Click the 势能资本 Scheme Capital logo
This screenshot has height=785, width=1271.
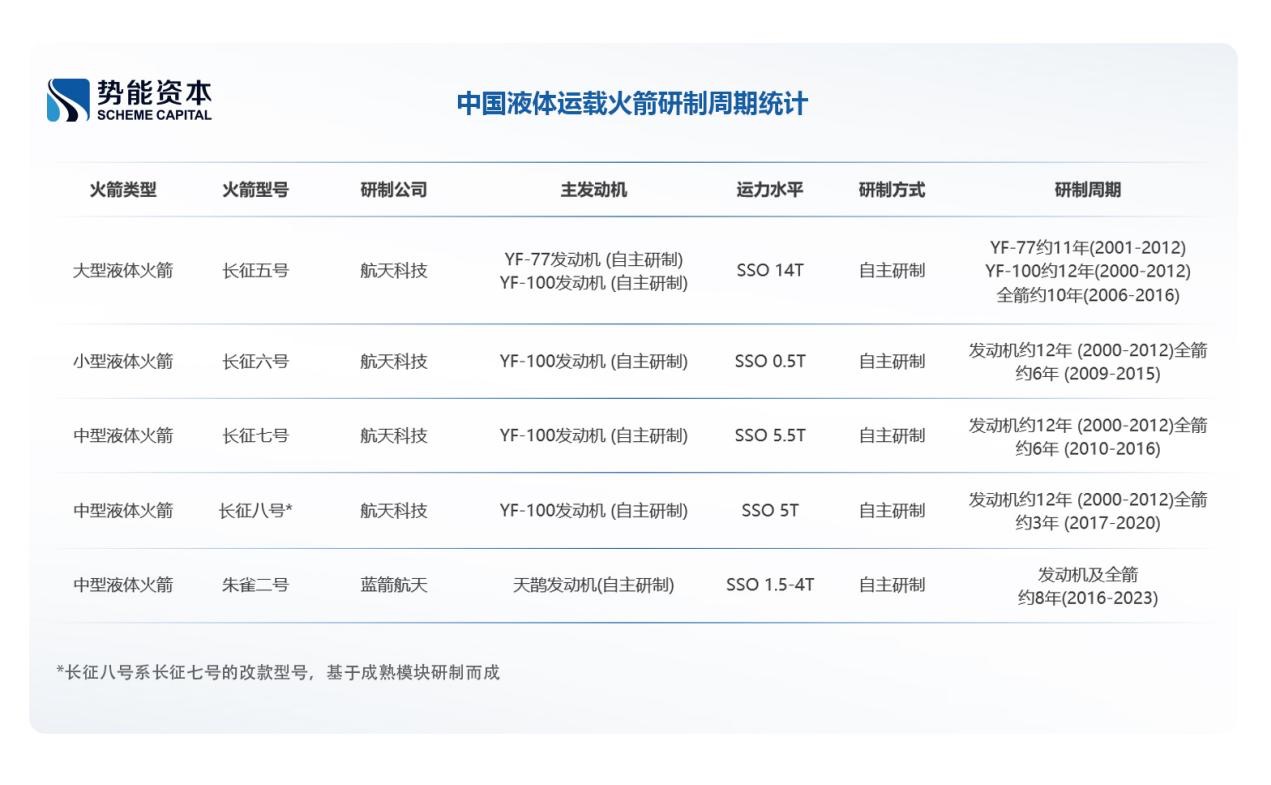(x=129, y=101)
